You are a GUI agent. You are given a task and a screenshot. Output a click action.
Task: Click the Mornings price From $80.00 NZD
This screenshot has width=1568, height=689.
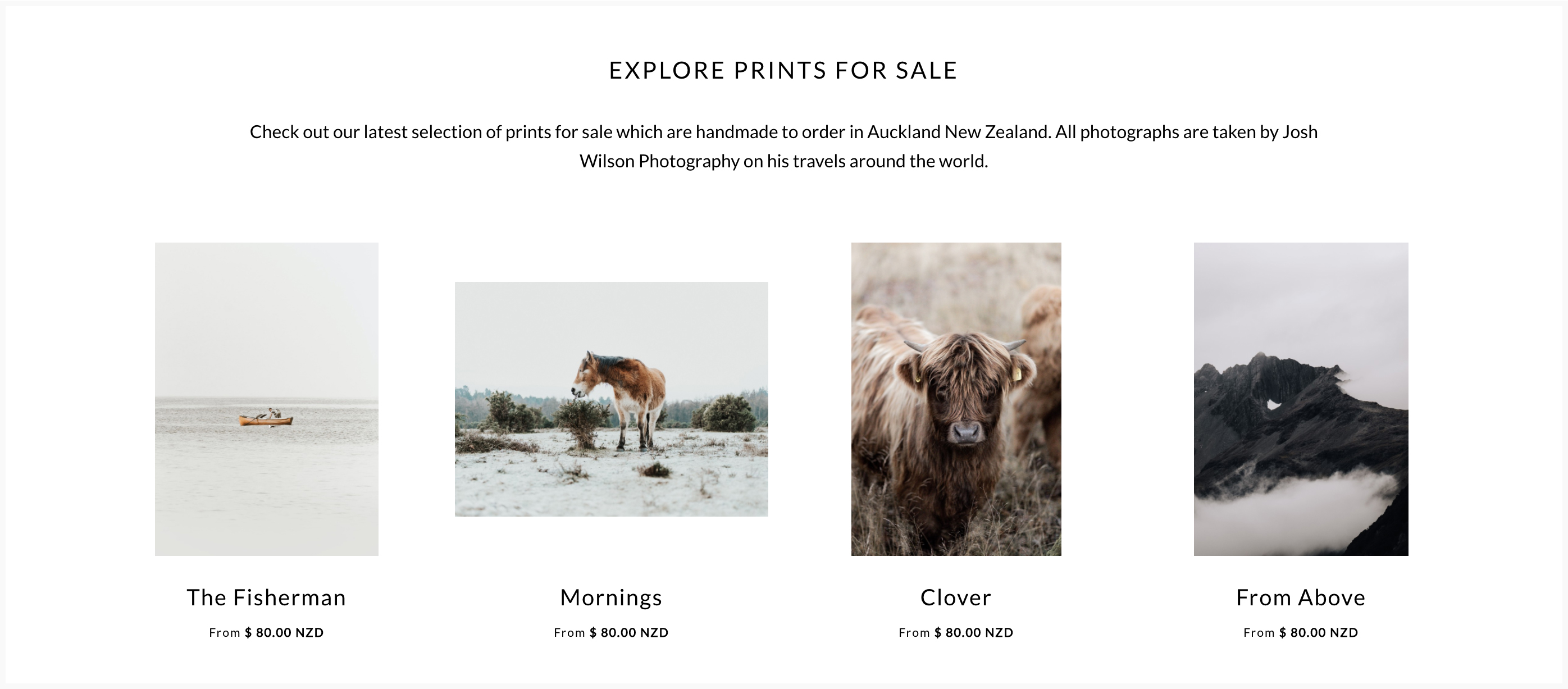[x=611, y=632]
